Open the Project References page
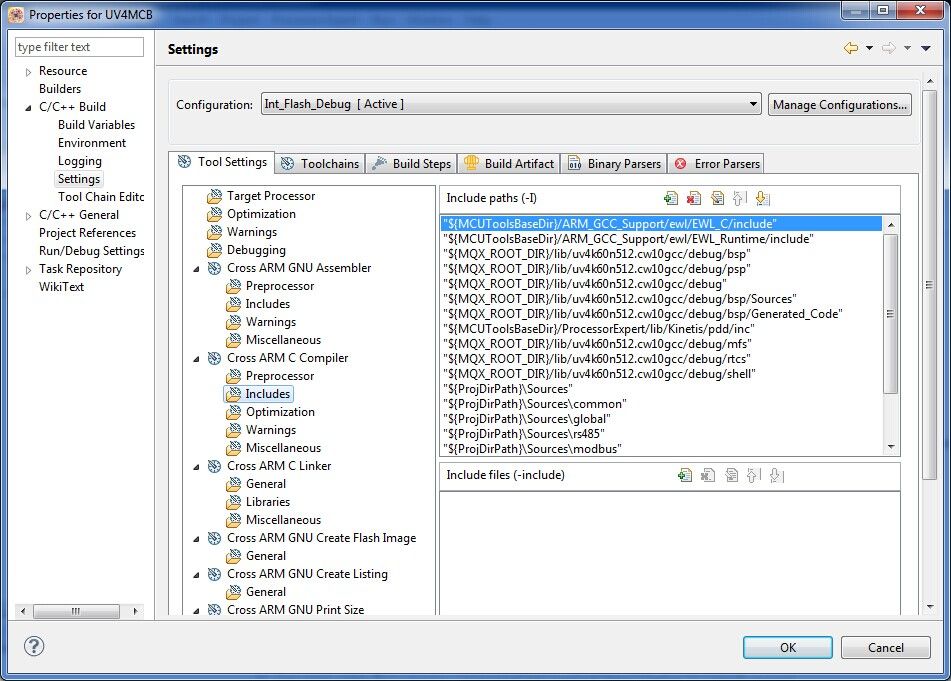The height and width of the screenshot is (681, 951). [87, 233]
